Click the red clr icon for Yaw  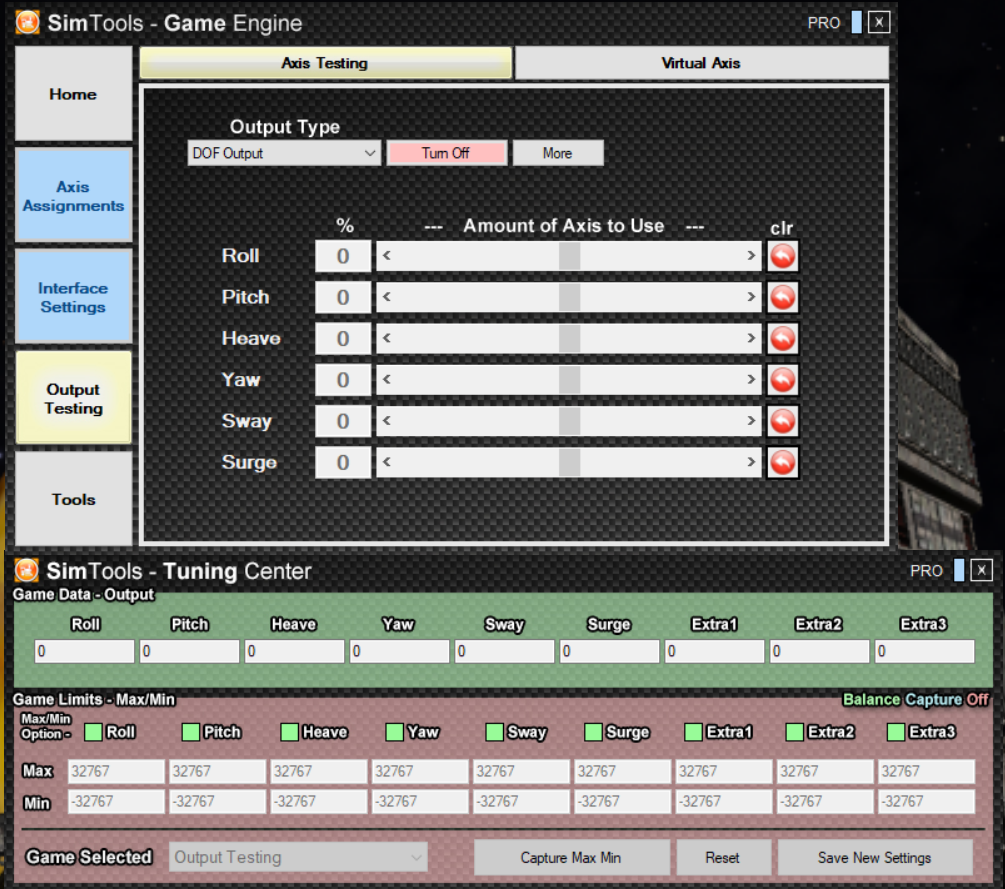(783, 380)
